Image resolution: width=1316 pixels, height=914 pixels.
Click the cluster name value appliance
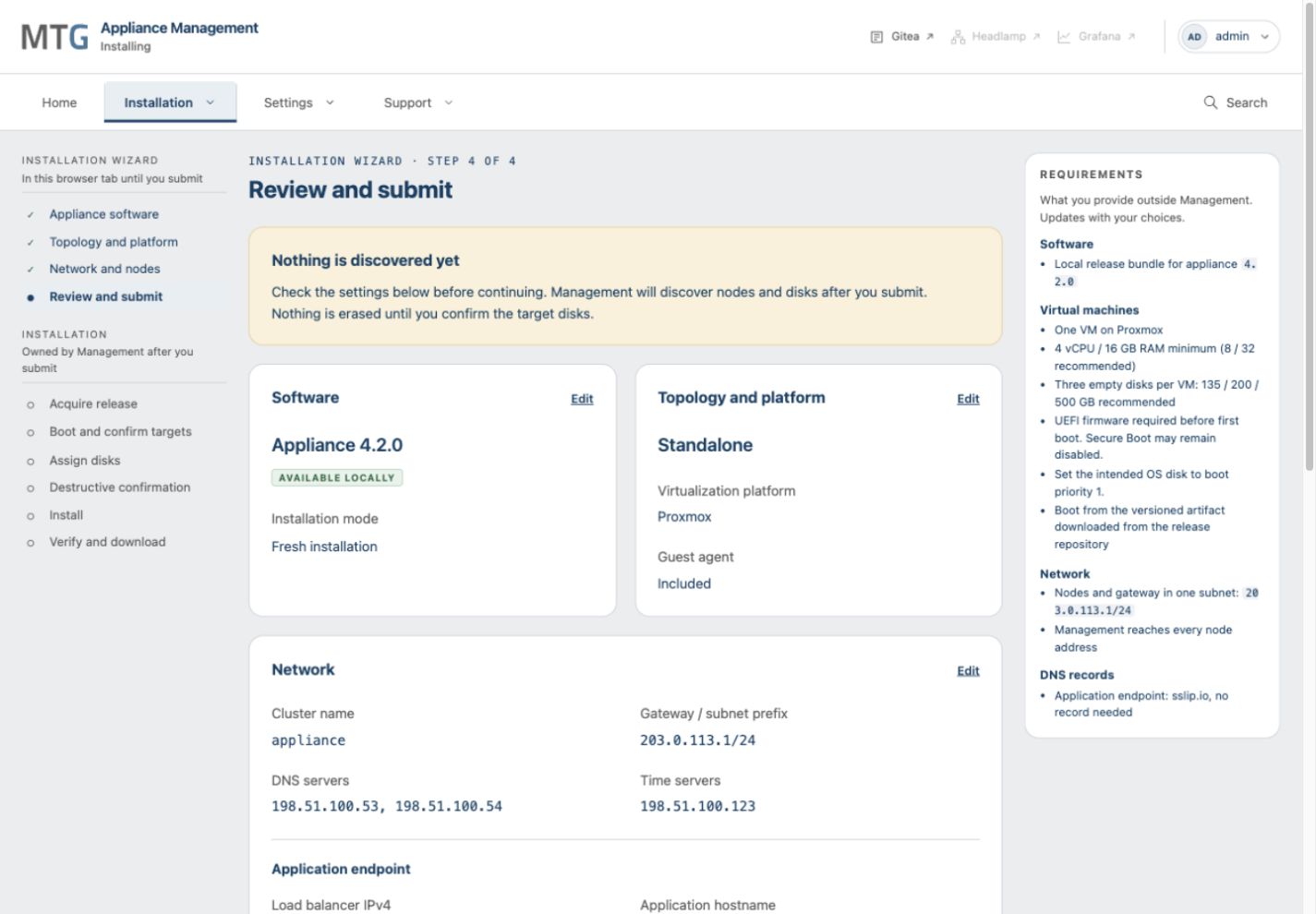coord(308,740)
